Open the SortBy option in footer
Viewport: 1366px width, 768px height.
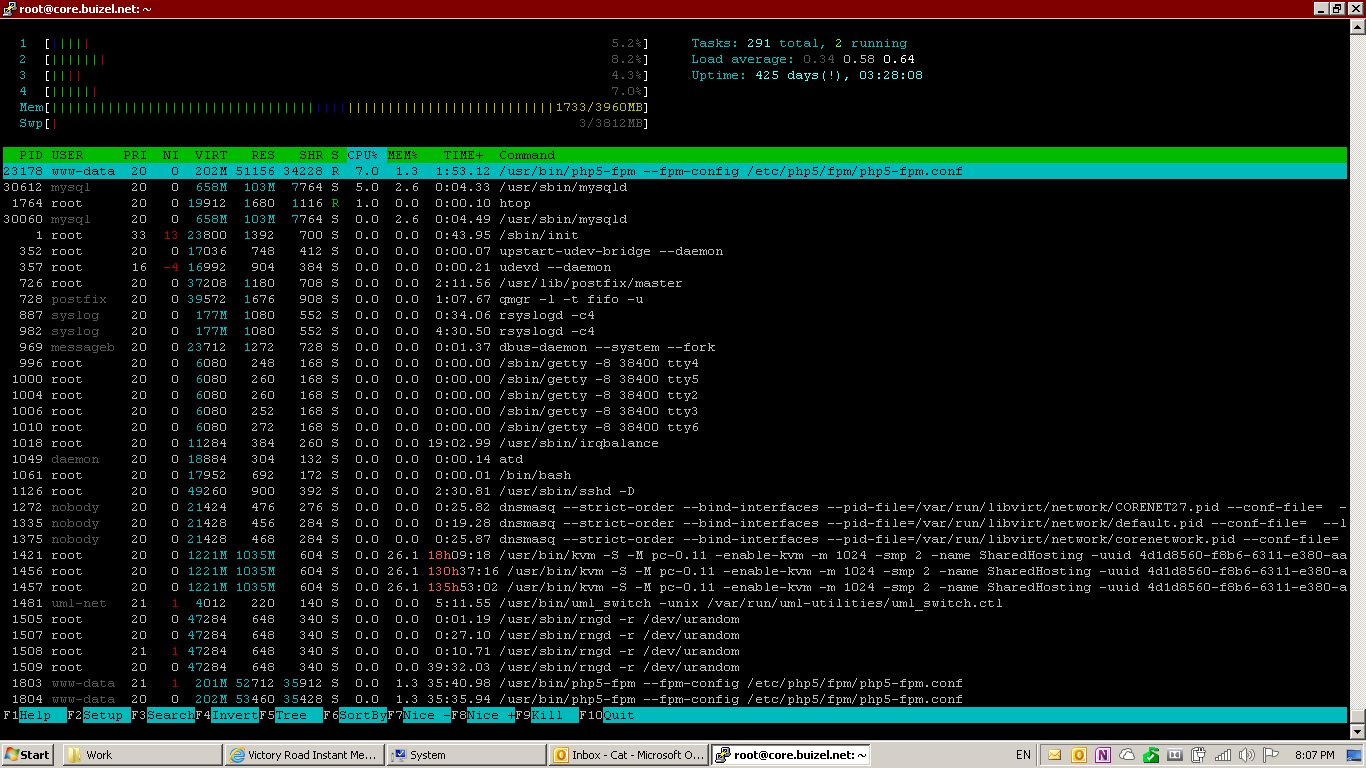pyautogui.click(x=362, y=715)
